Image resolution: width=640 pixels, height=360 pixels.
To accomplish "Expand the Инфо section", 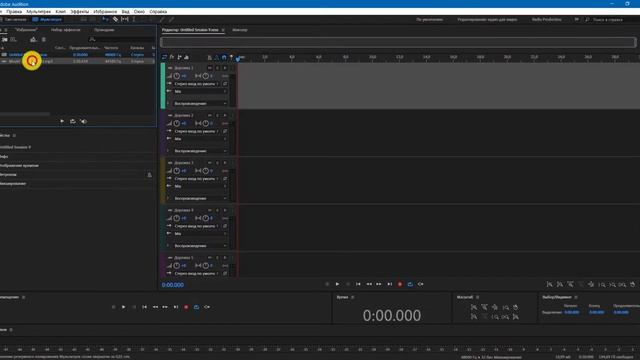I will point(4,156).
